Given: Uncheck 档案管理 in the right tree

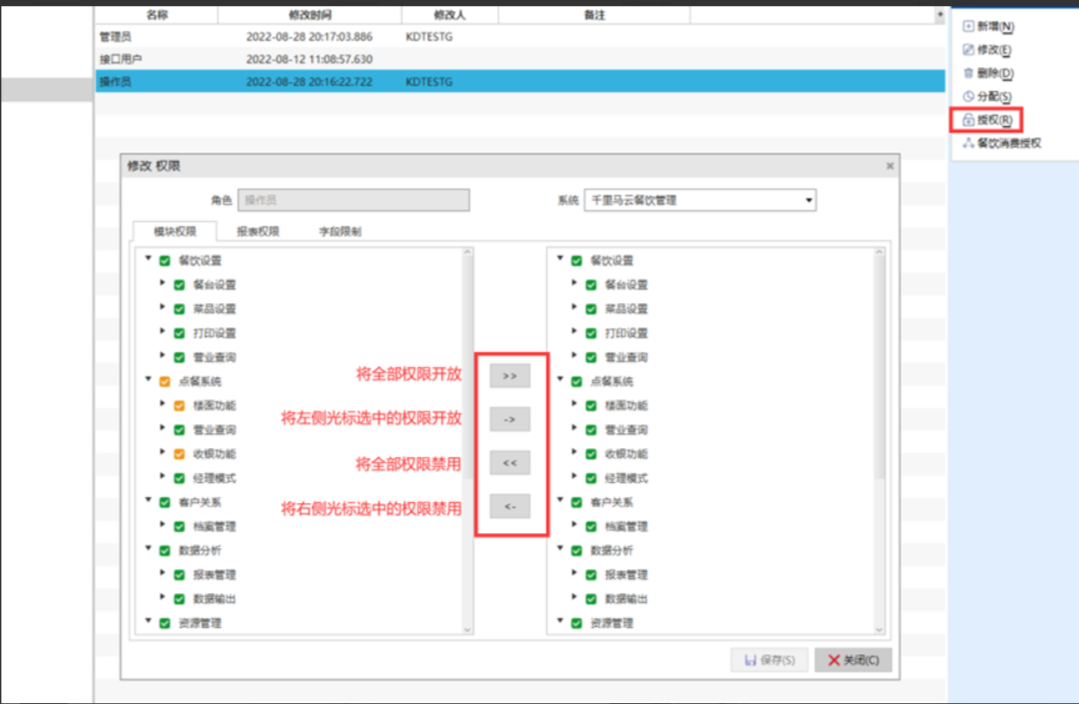Looking at the screenshot, I should click(x=591, y=526).
